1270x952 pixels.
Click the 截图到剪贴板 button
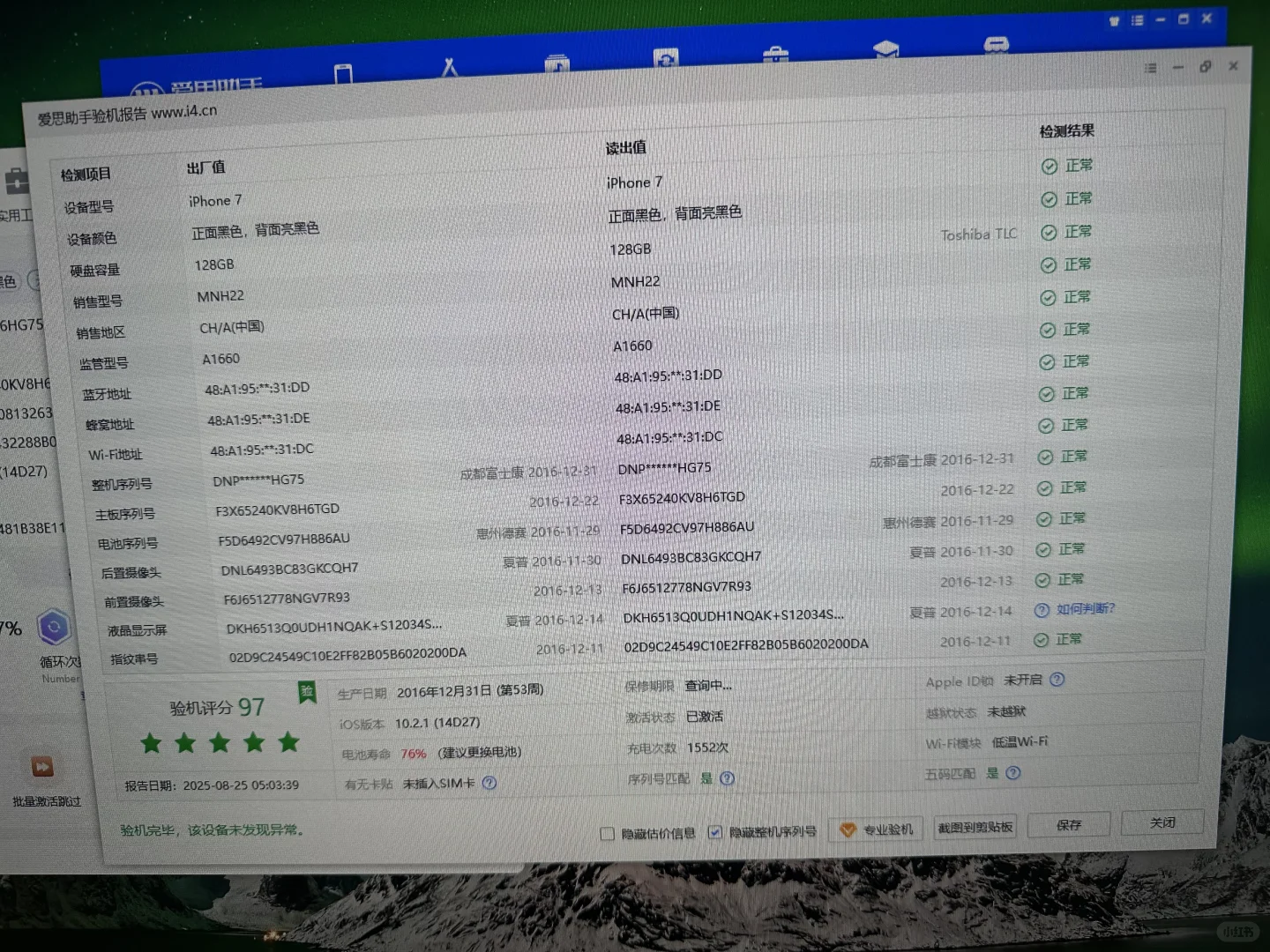(975, 827)
